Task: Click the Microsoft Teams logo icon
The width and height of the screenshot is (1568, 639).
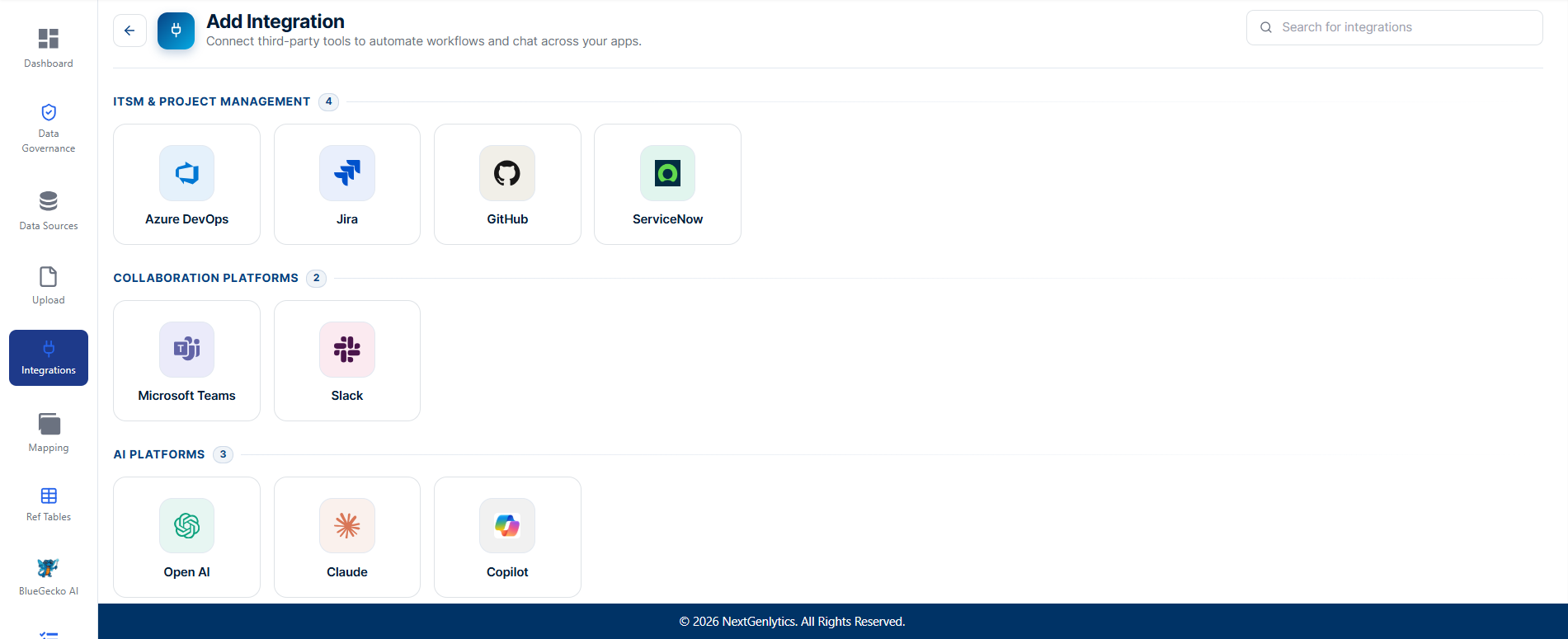Action: click(186, 350)
